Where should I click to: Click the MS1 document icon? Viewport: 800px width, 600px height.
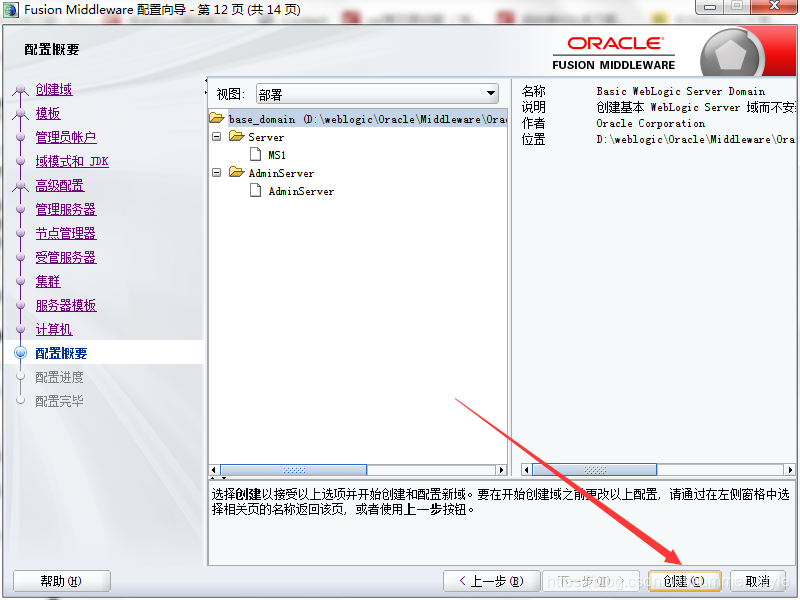coord(256,154)
